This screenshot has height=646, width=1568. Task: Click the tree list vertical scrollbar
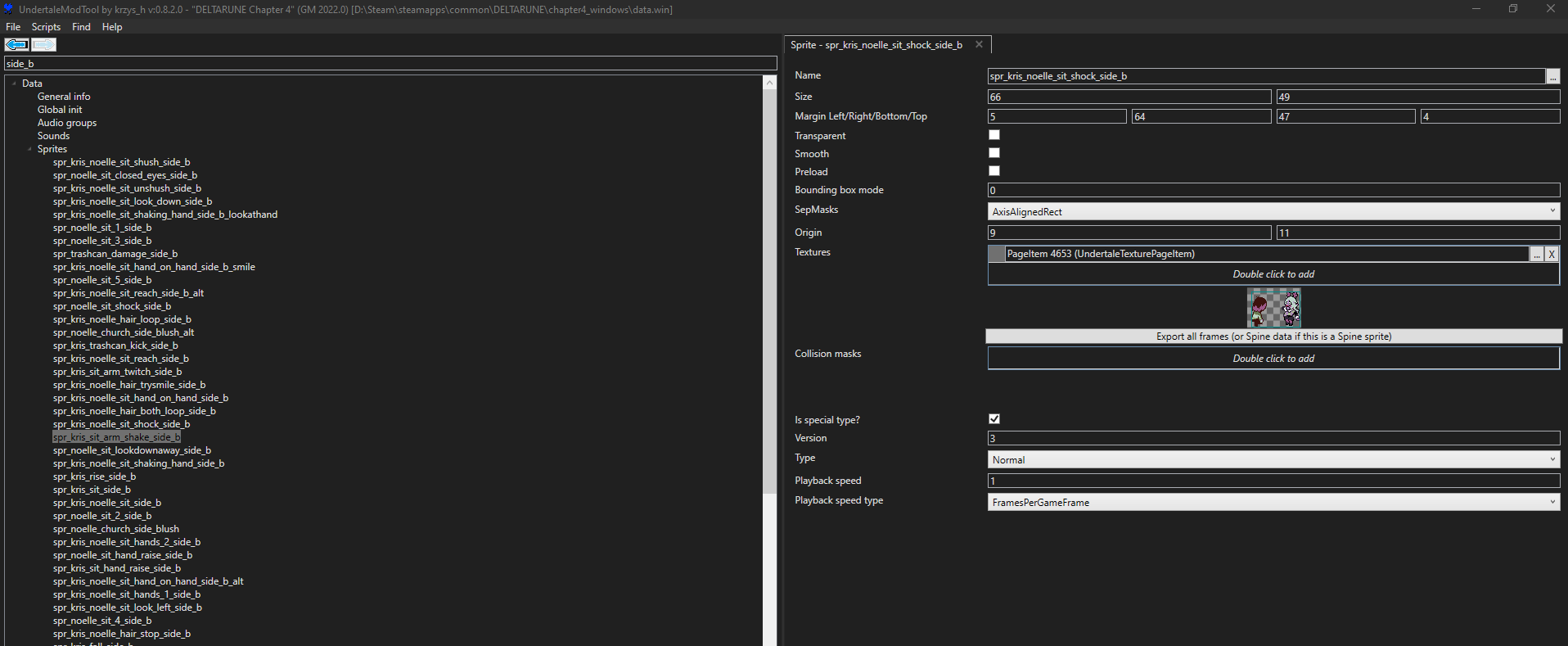(x=769, y=291)
